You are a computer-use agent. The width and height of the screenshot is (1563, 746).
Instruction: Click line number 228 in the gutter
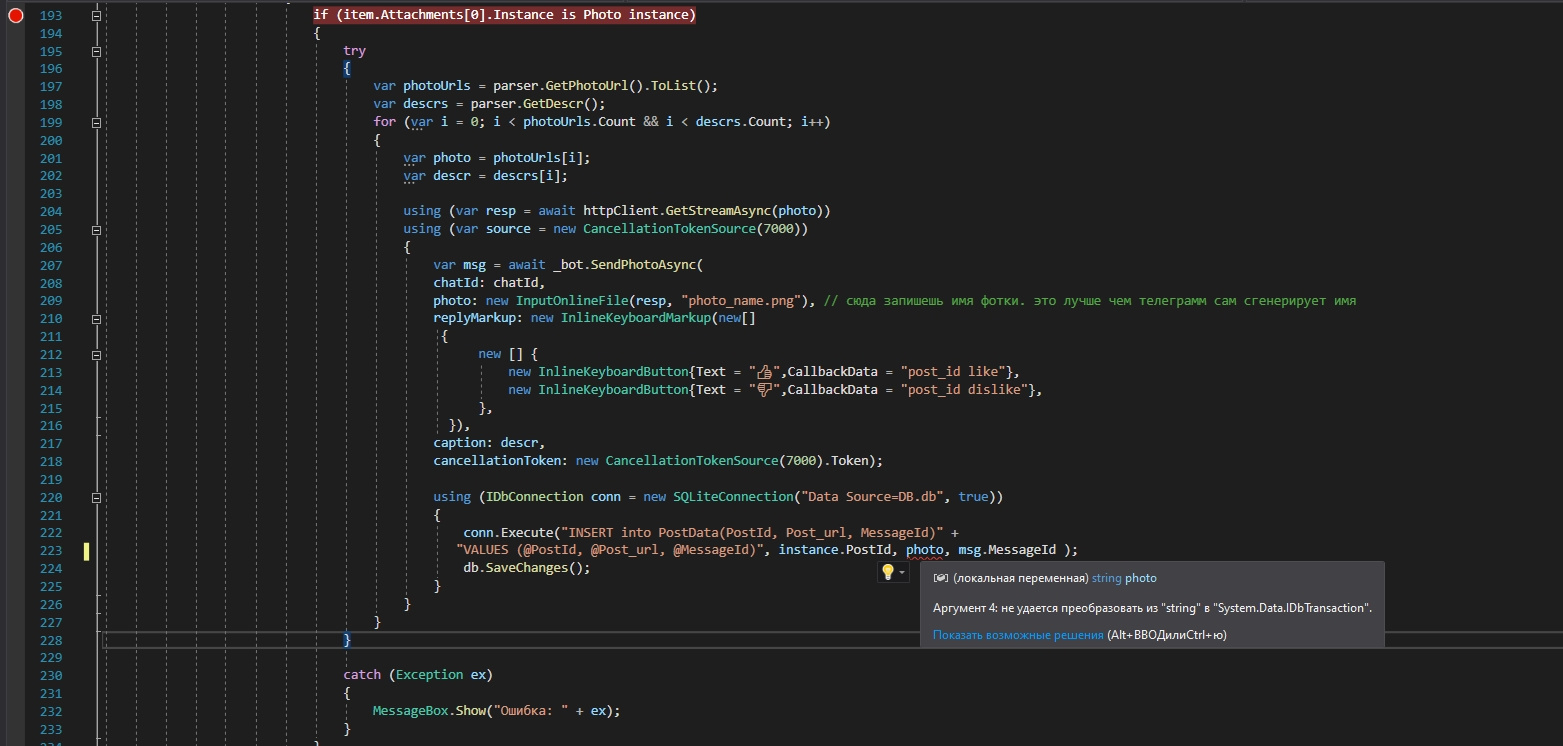tap(50, 640)
